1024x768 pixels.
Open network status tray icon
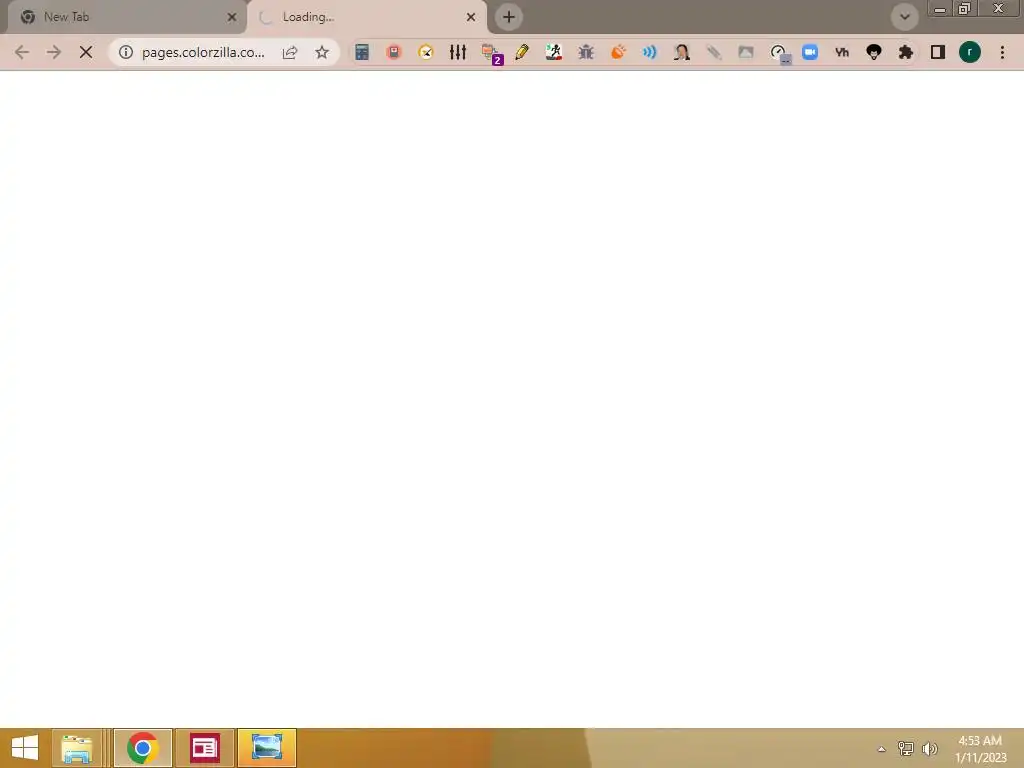(906, 748)
